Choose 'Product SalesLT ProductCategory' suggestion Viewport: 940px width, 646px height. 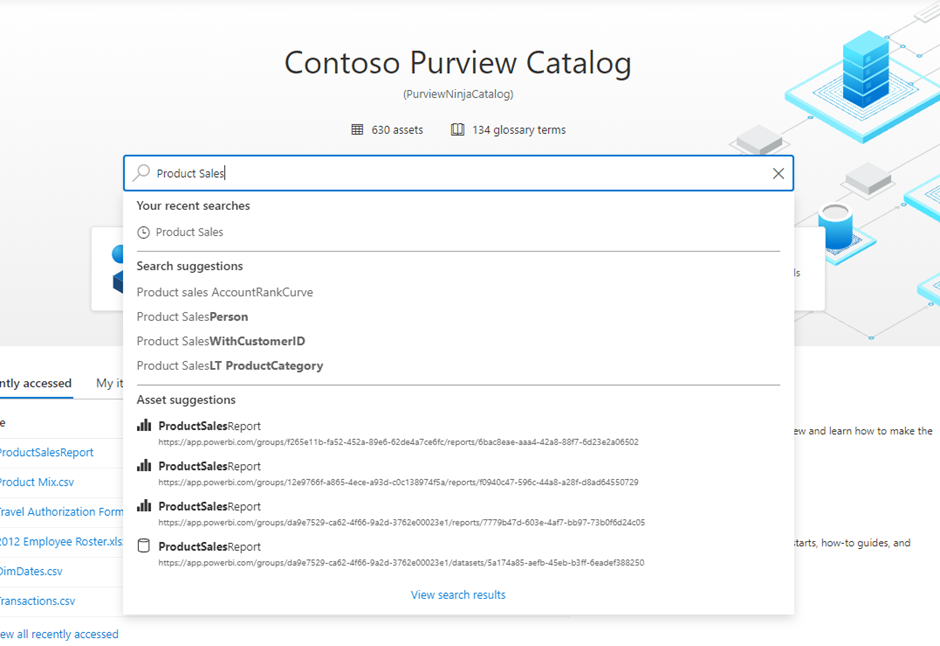(230, 366)
